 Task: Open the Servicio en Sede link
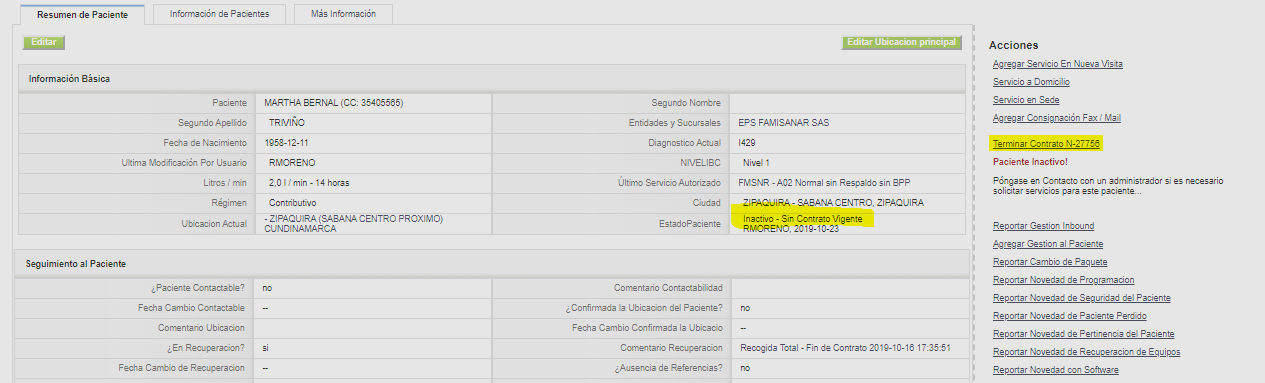point(1026,100)
